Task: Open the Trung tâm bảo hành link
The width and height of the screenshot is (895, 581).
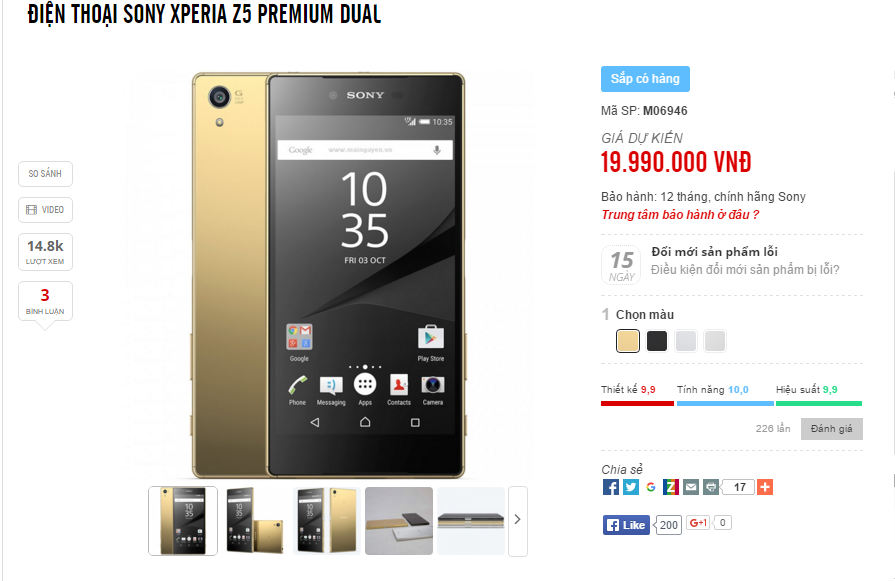Action: click(x=680, y=215)
